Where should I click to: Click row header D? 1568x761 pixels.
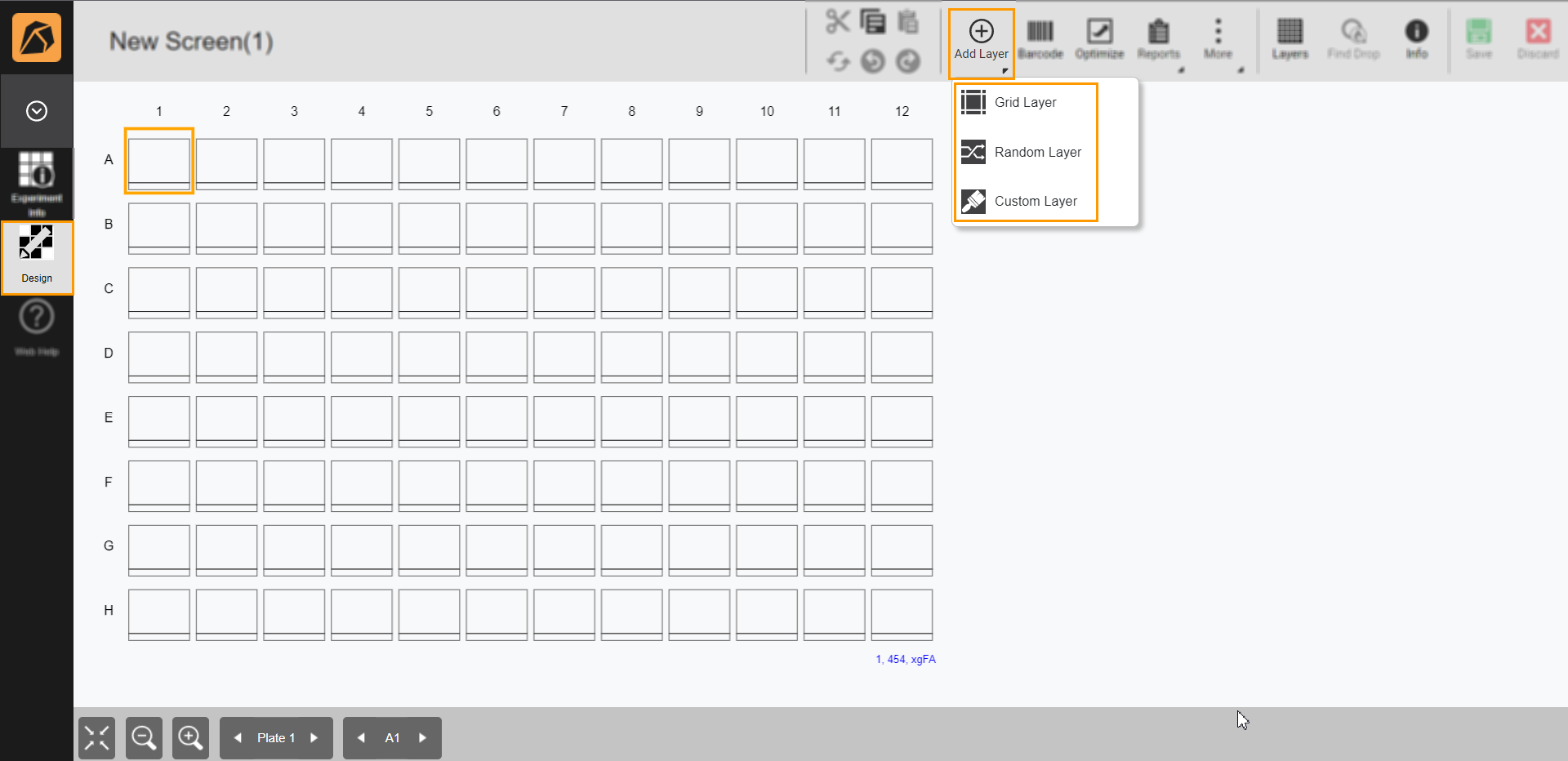coord(108,353)
